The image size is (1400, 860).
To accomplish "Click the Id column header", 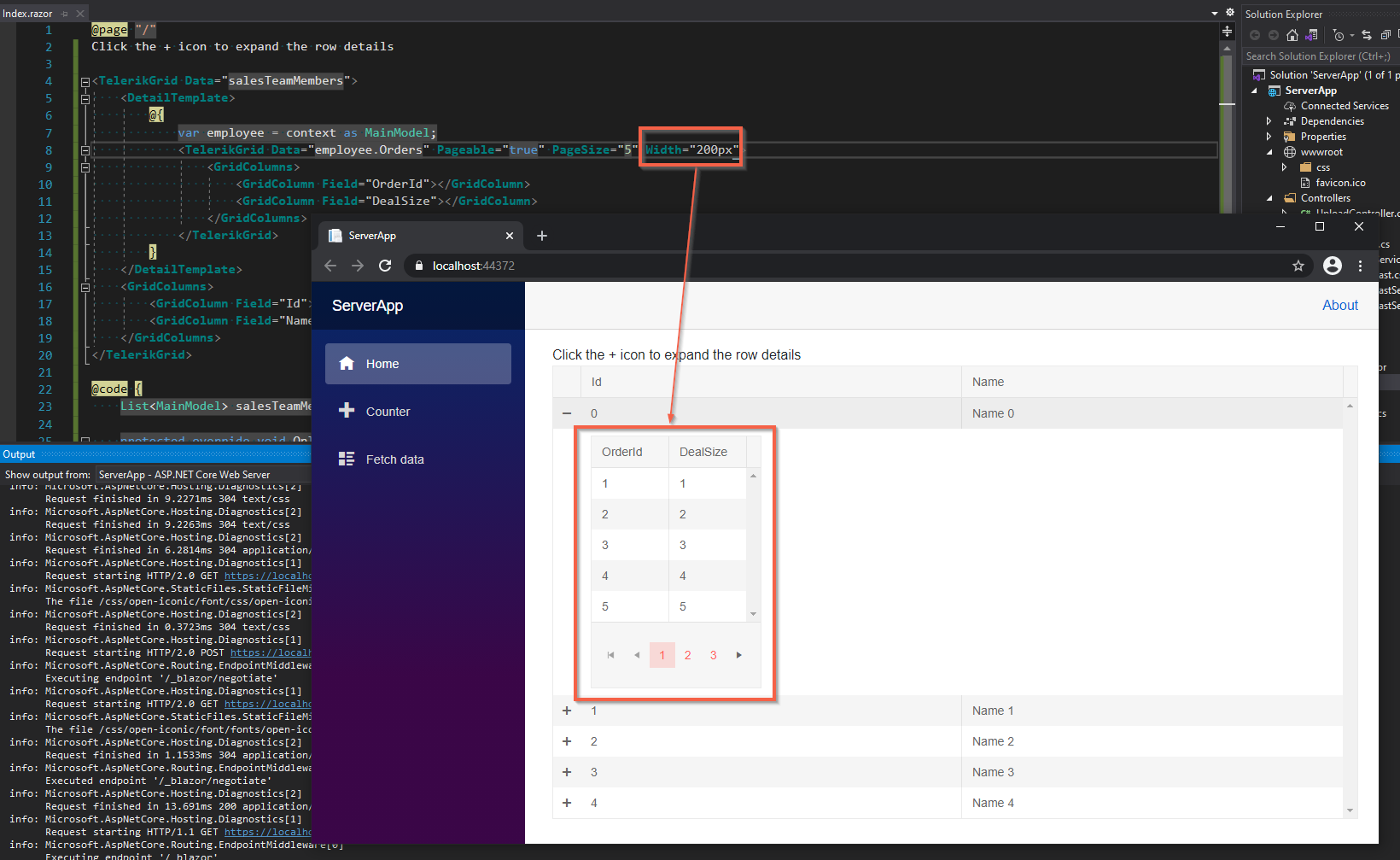I will point(771,382).
